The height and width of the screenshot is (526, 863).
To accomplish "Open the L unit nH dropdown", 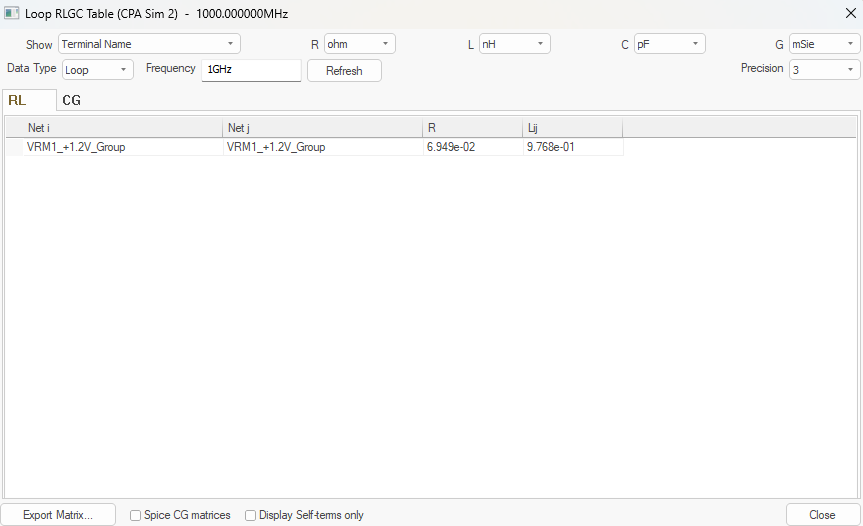I will pos(514,44).
